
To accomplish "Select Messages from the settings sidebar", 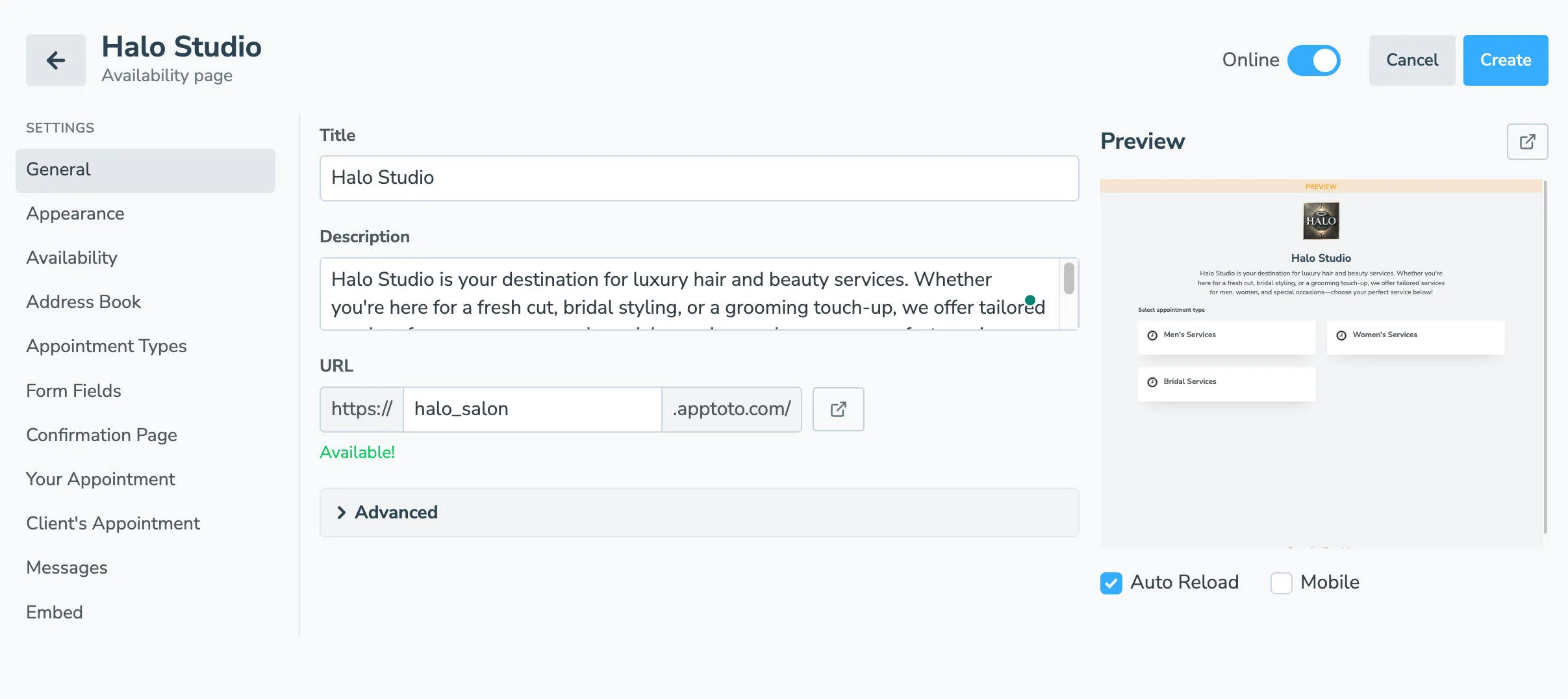I will tap(66, 567).
